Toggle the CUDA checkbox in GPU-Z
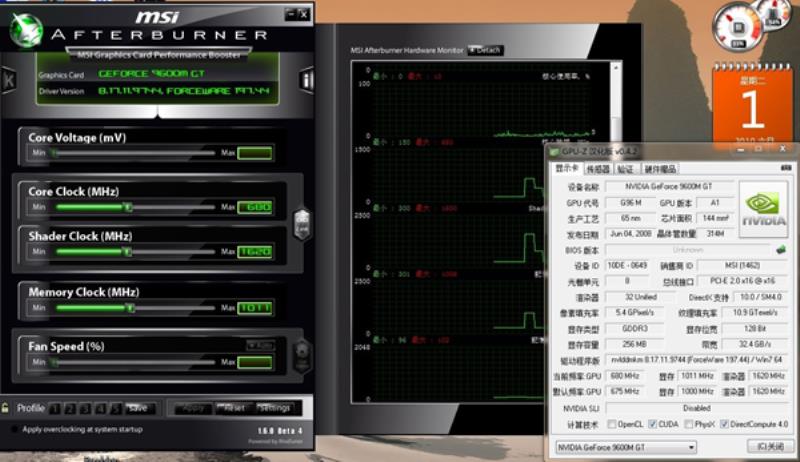 point(652,424)
